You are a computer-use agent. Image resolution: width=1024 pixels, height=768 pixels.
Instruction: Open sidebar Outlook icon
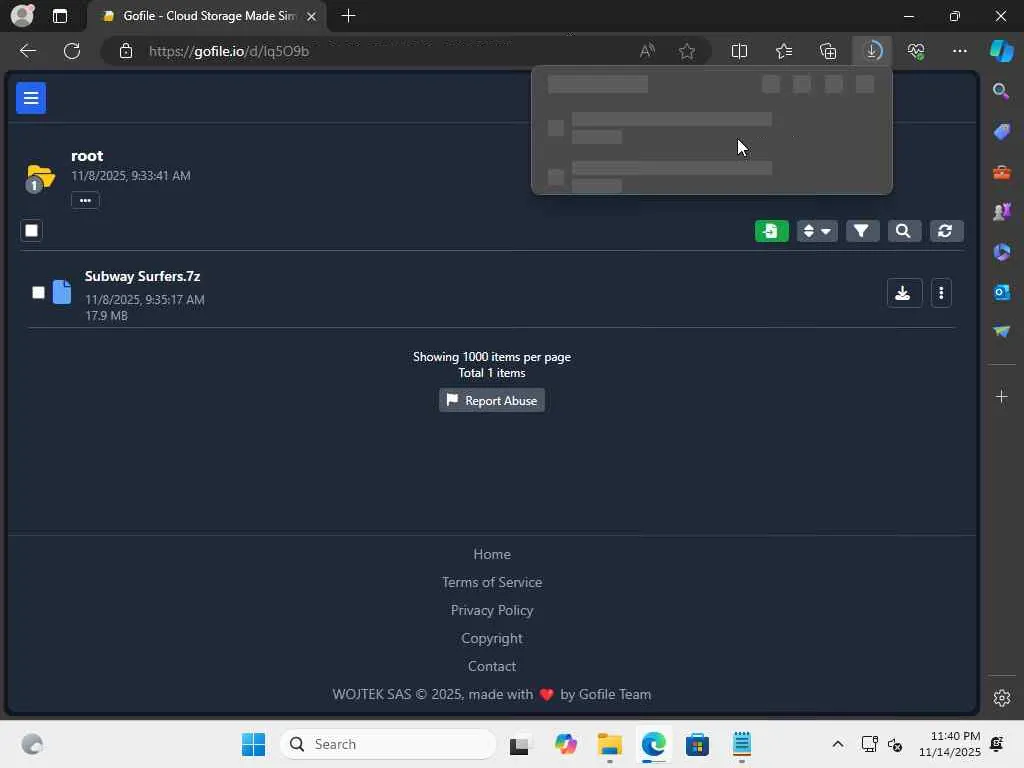[x=1001, y=292]
